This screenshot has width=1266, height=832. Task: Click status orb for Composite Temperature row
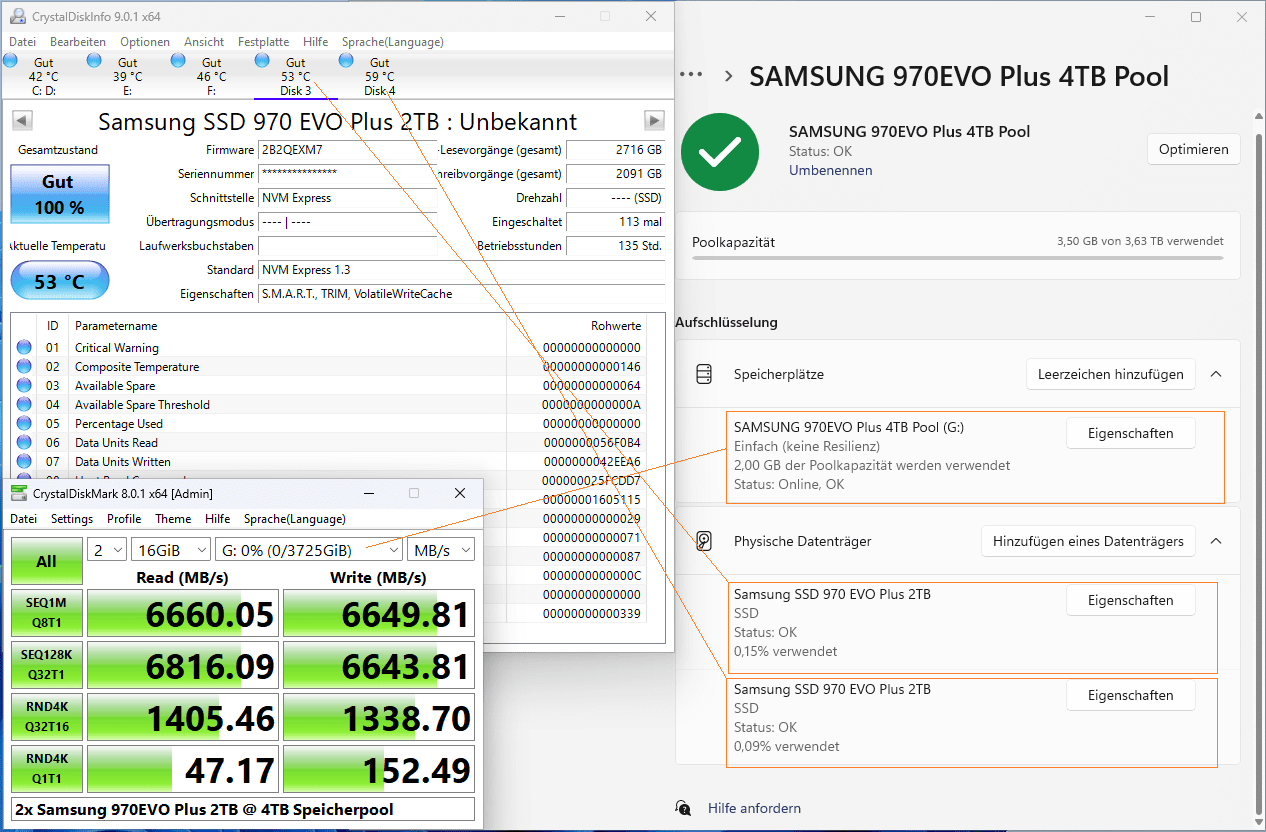(24, 367)
